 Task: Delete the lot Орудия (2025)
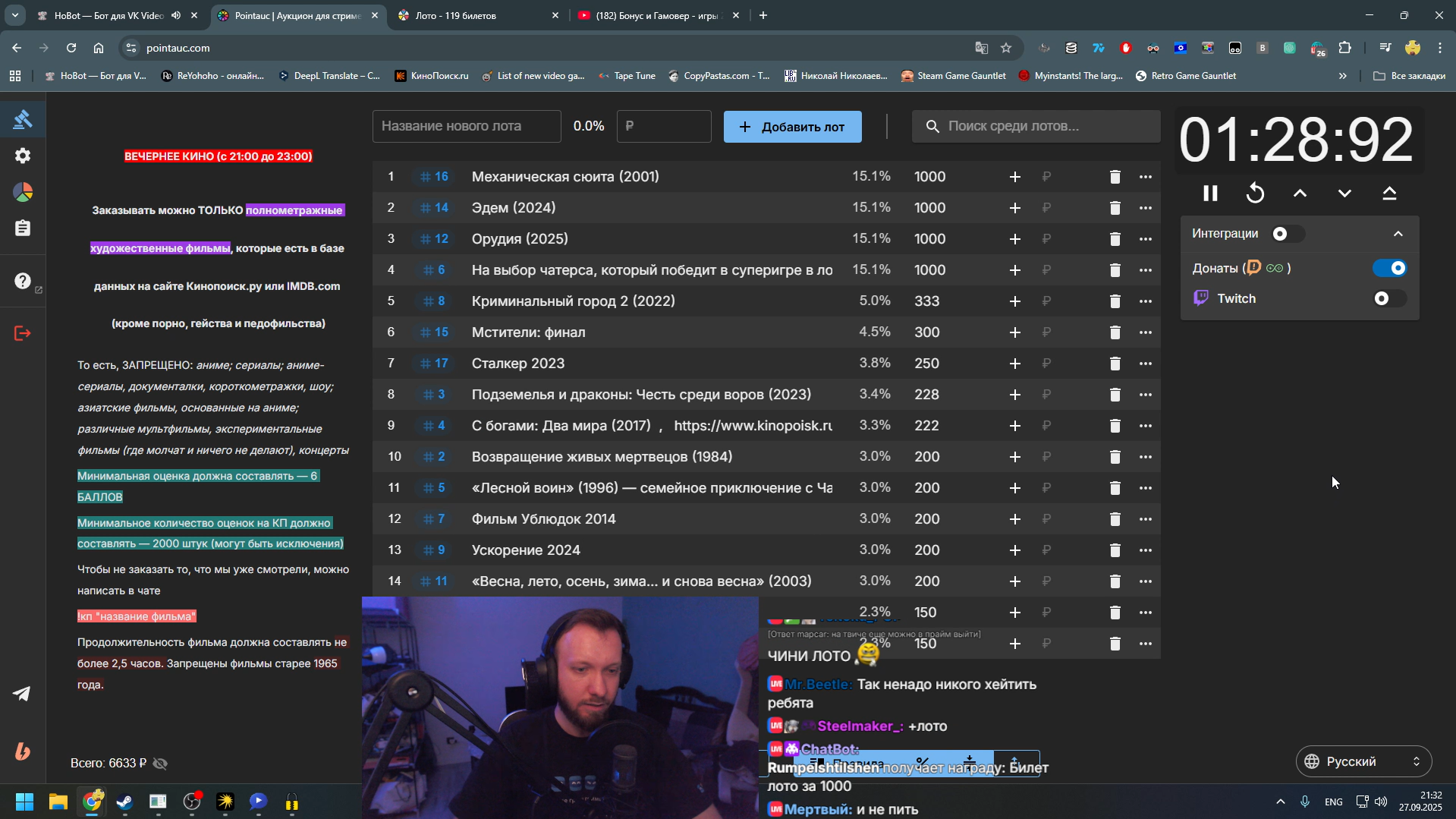pos(1115,239)
